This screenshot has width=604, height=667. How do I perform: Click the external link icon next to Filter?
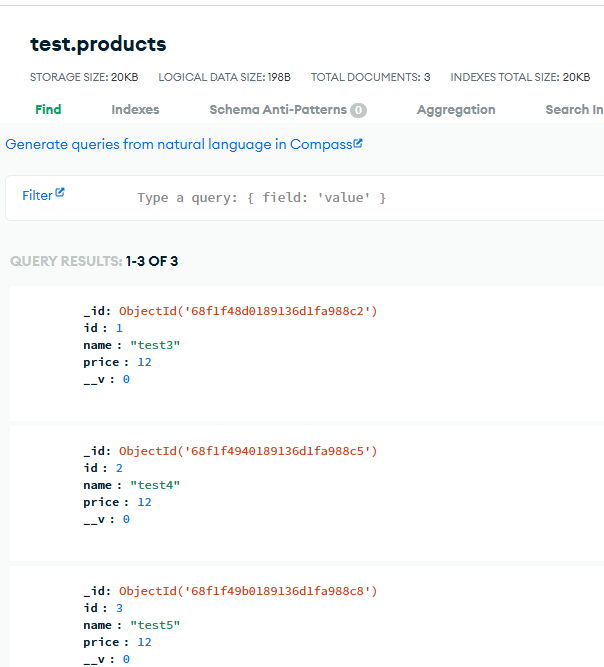[60, 193]
